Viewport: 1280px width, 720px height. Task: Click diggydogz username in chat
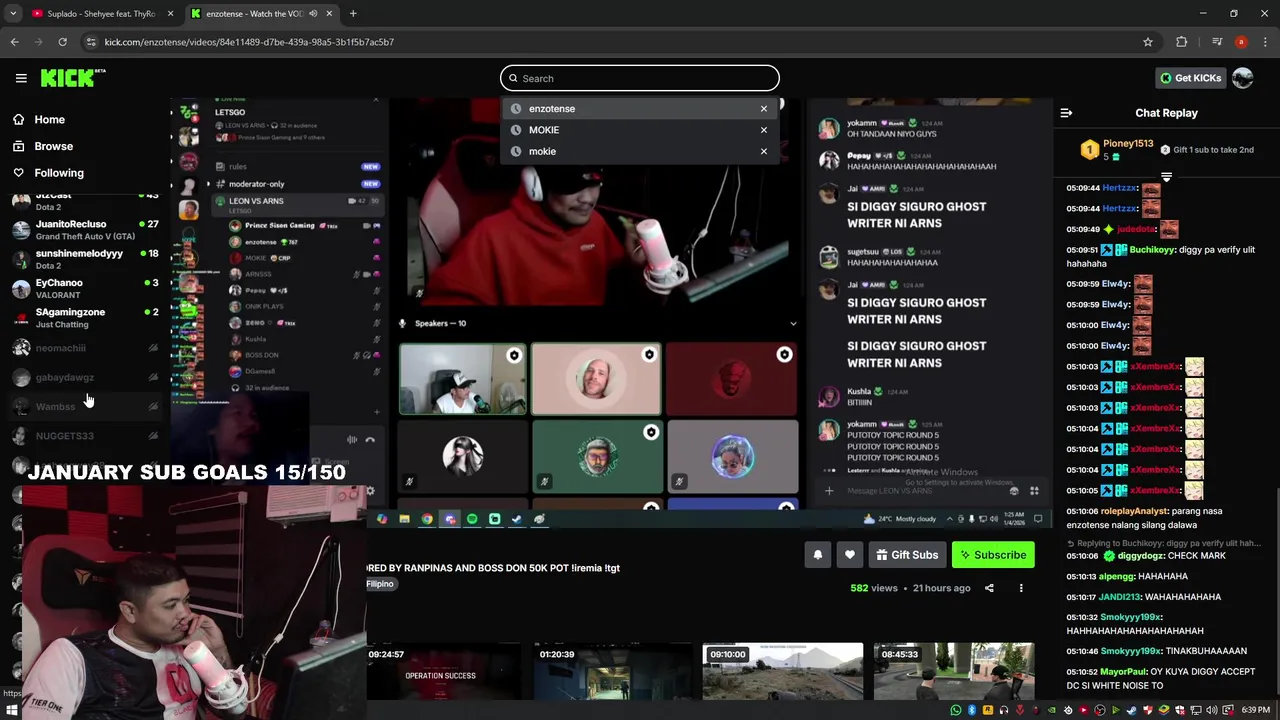click(x=1140, y=556)
